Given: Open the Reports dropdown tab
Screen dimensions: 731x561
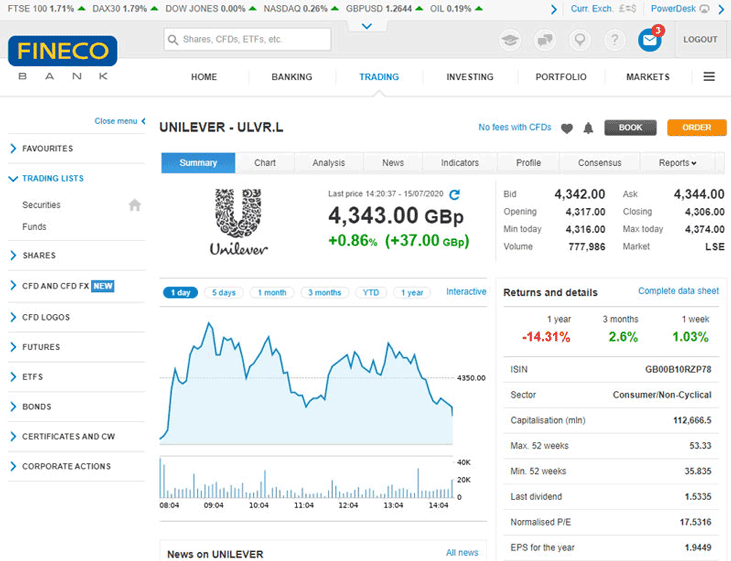Looking at the screenshot, I should pos(677,163).
